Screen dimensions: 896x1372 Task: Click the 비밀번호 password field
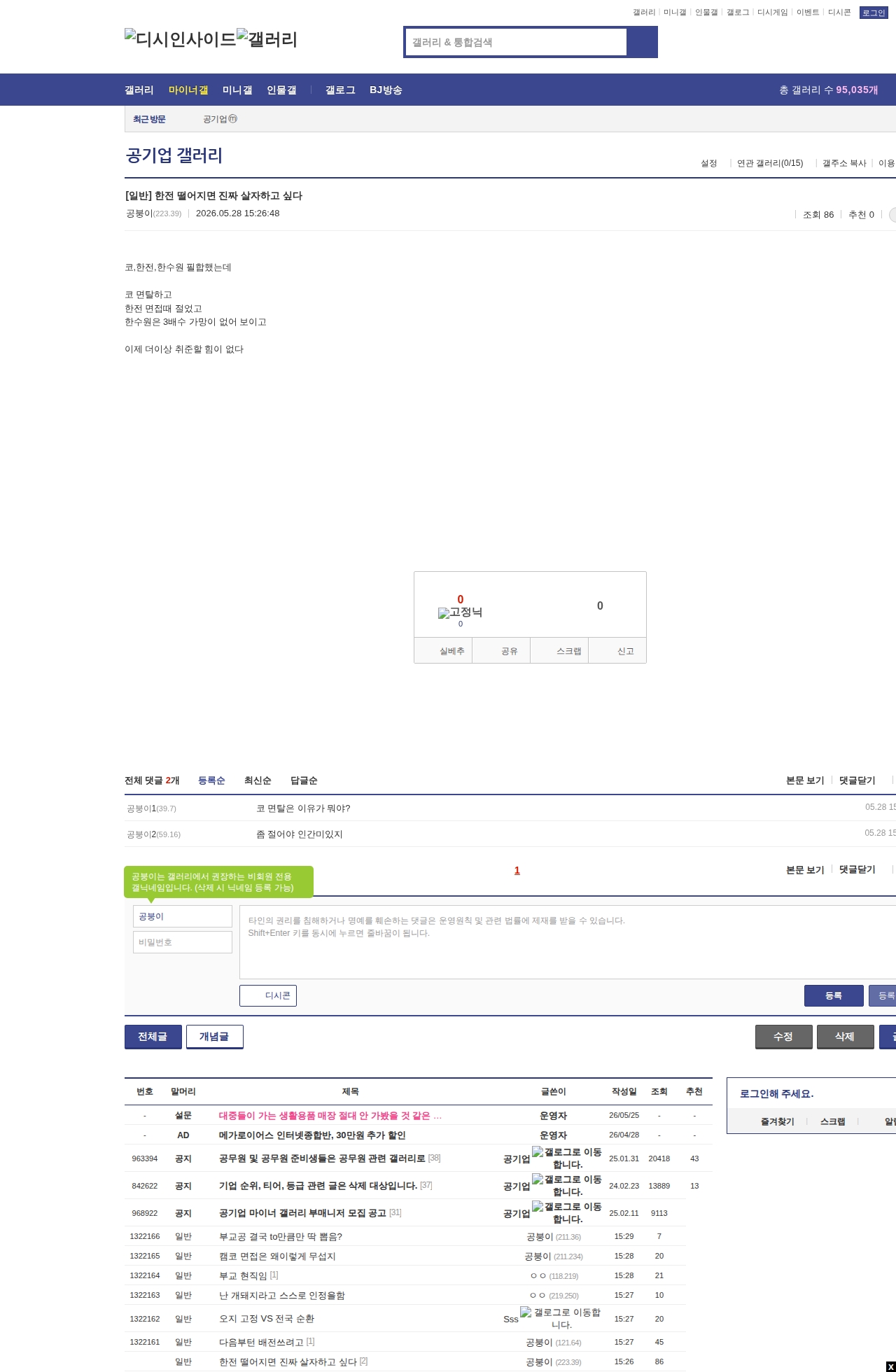pos(183,942)
